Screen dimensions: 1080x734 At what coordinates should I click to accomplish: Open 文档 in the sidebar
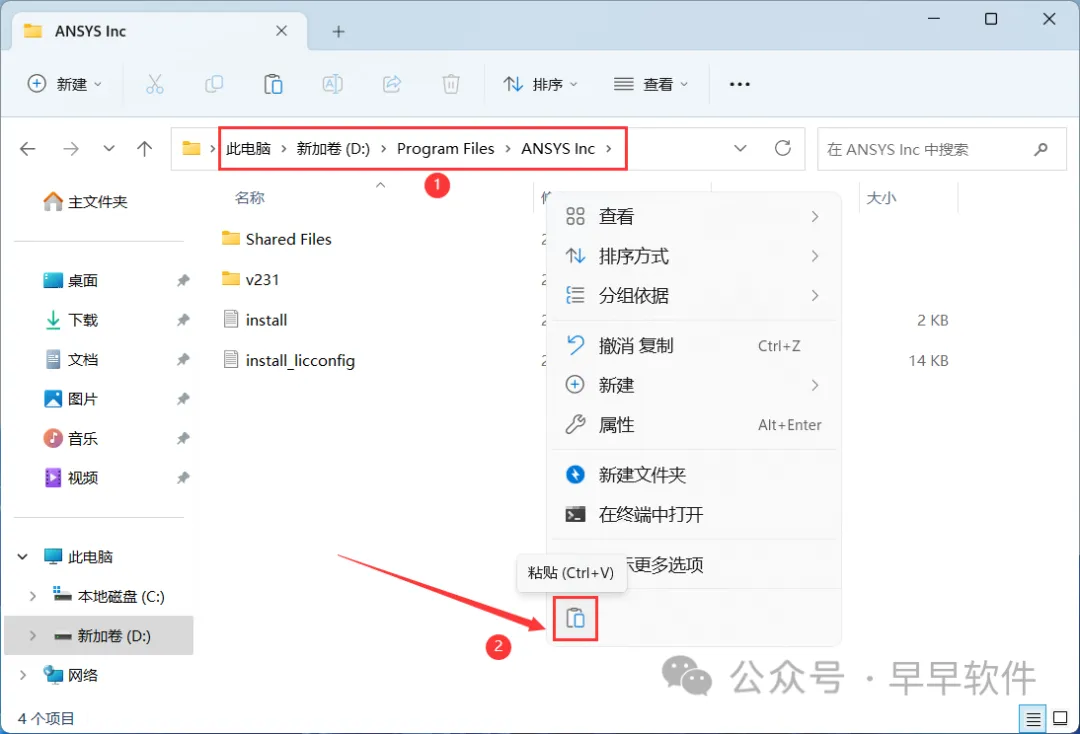pyautogui.click(x=72, y=359)
